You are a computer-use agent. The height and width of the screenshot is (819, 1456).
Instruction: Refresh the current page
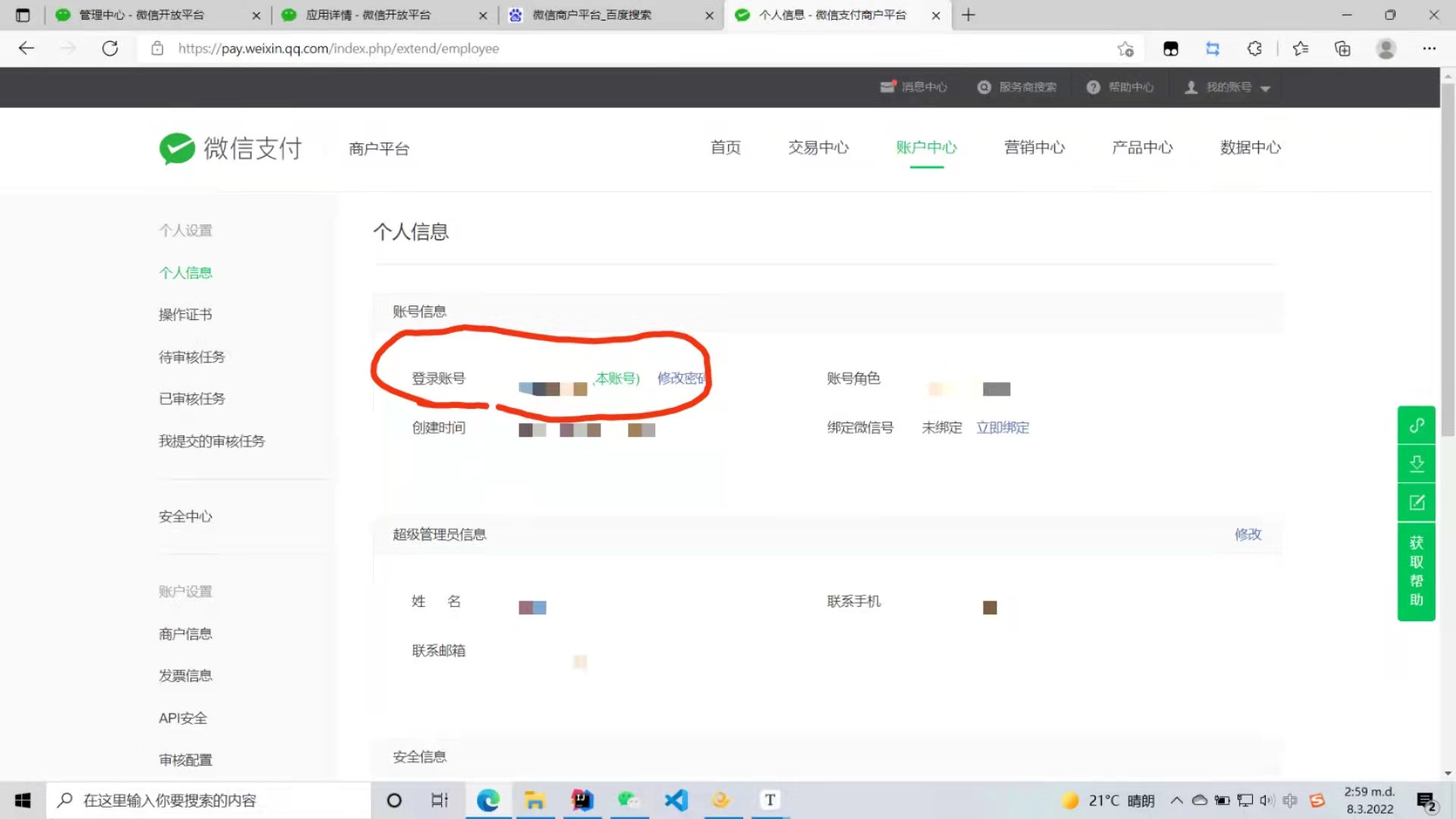pyautogui.click(x=110, y=49)
